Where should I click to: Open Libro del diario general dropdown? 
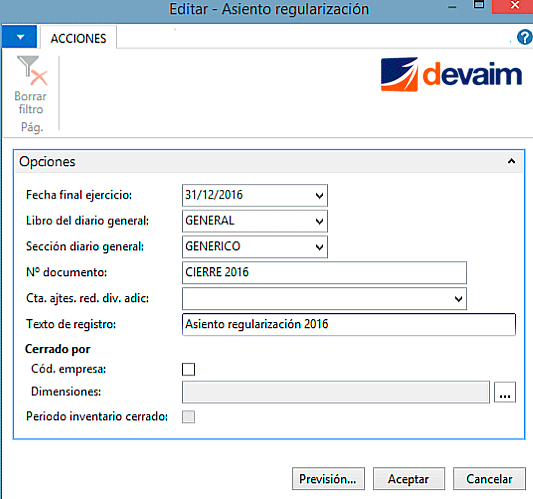pos(319,221)
